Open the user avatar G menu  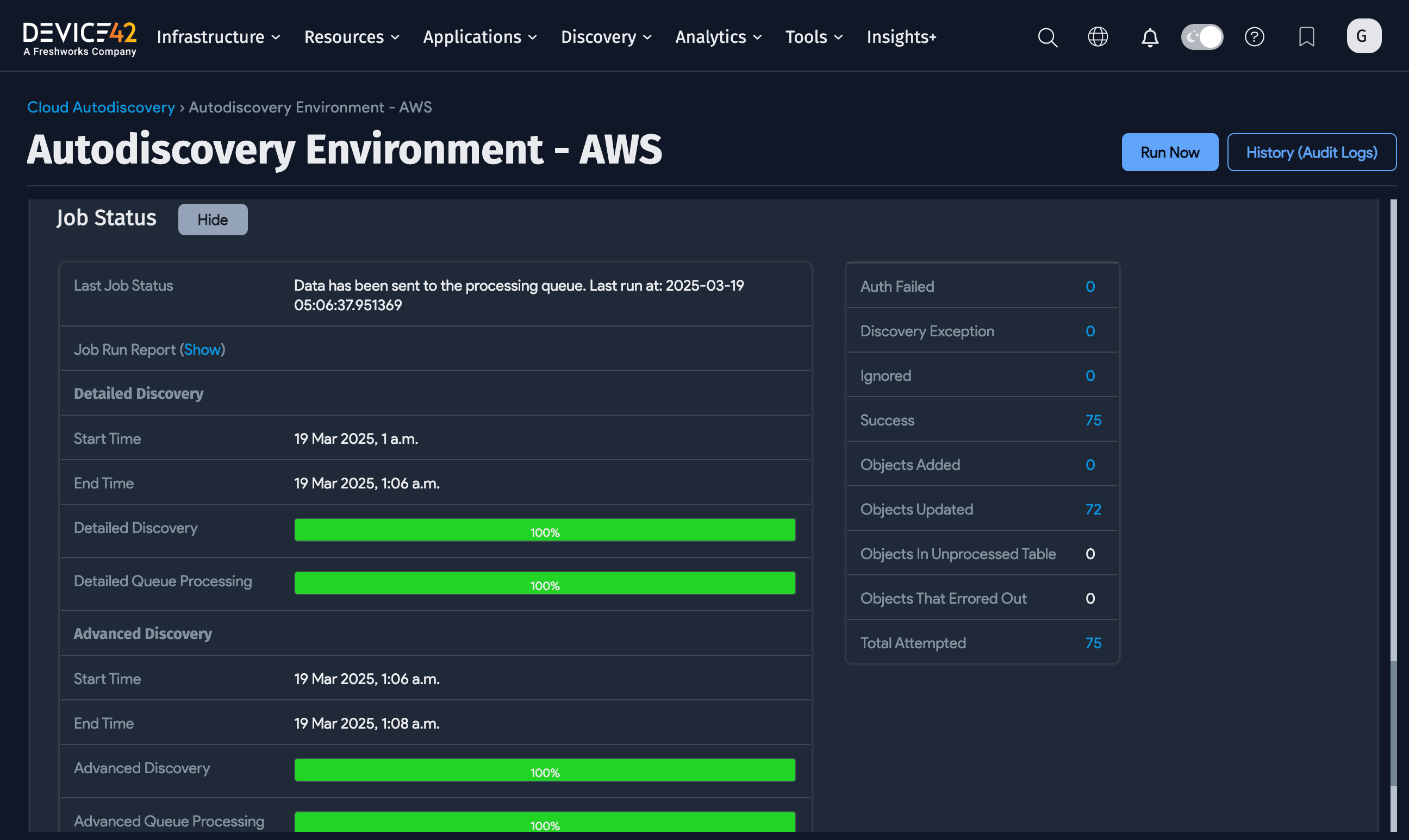(x=1363, y=36)
